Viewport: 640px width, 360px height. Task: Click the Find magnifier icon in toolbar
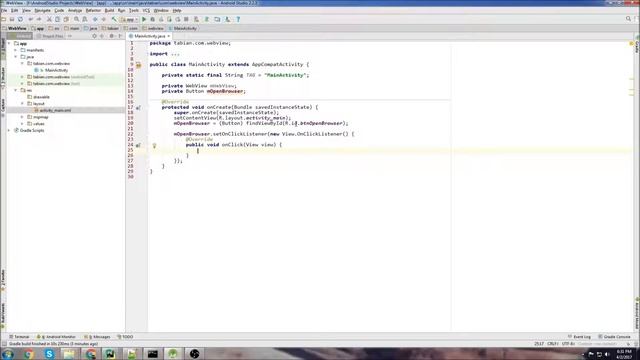click(76, 19)
